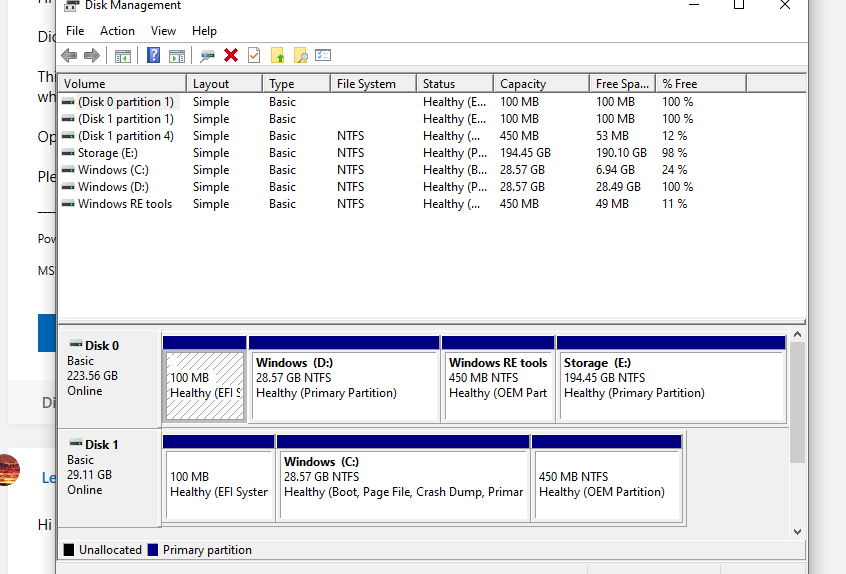This screenshot has width=846, height=574.
Task: Click the Disk 0 drive icon
Action: [76, 344]
